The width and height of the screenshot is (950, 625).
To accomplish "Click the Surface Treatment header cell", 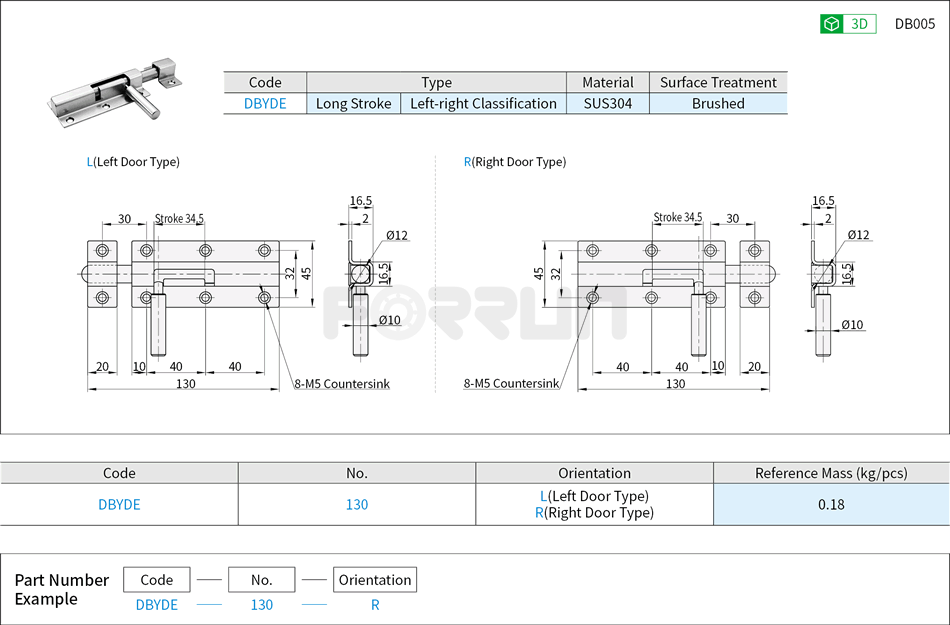I will click(x=719, y=82).
